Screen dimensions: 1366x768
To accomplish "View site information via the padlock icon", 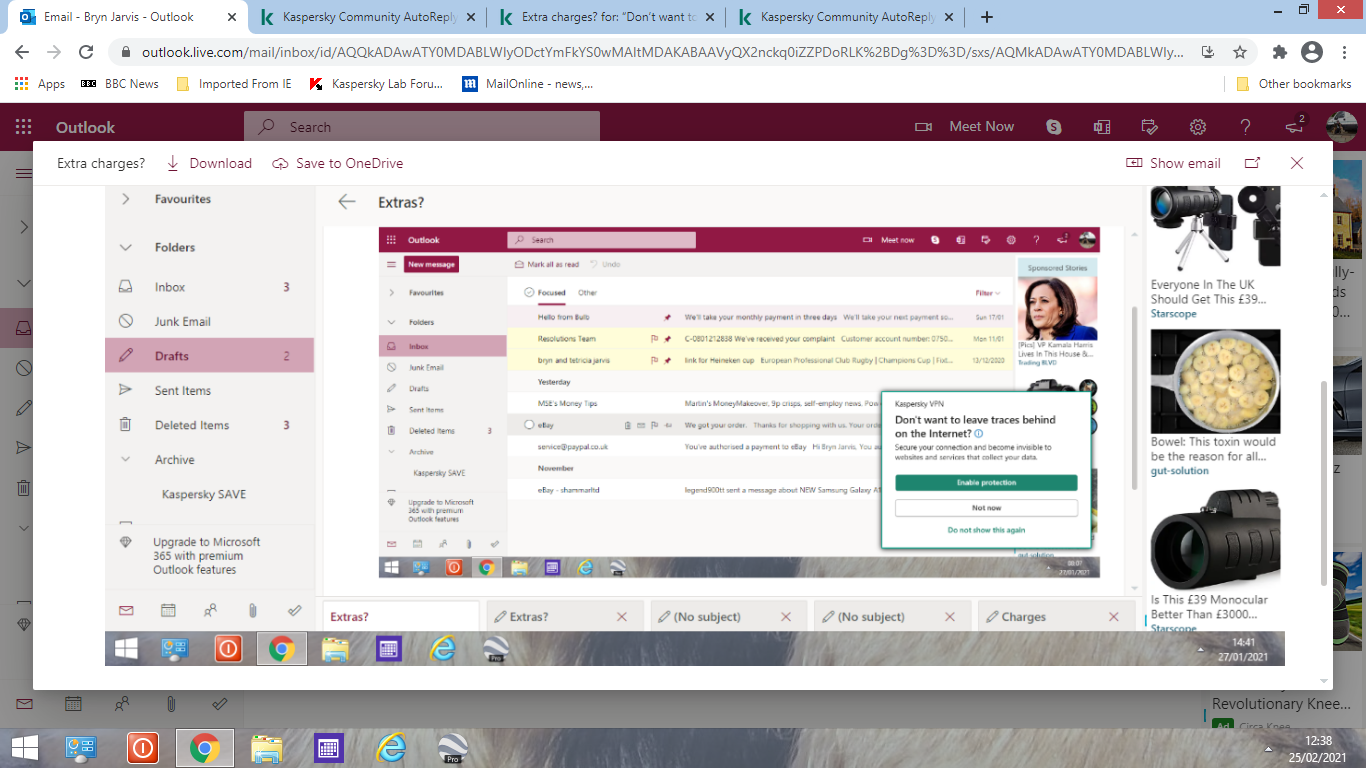I will 125,52.
